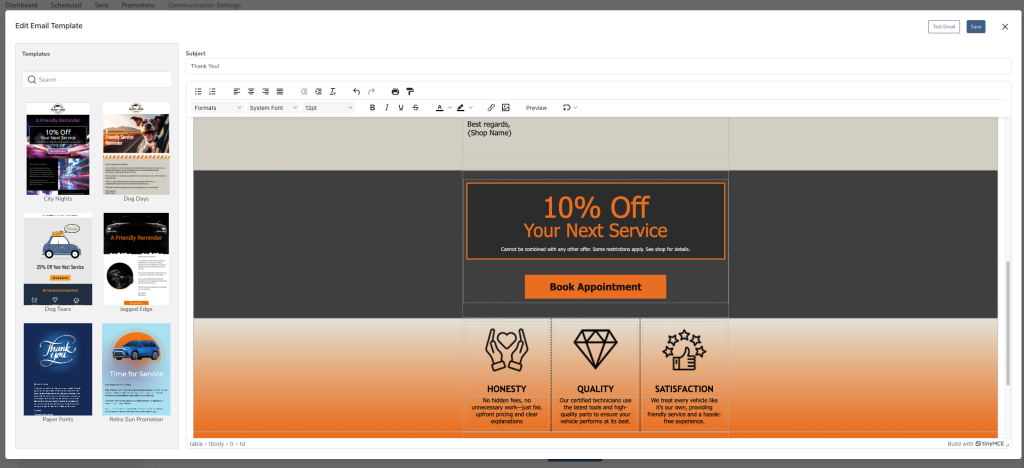1024x468 pixels.
Task: Center align the text
Action: 251,91
